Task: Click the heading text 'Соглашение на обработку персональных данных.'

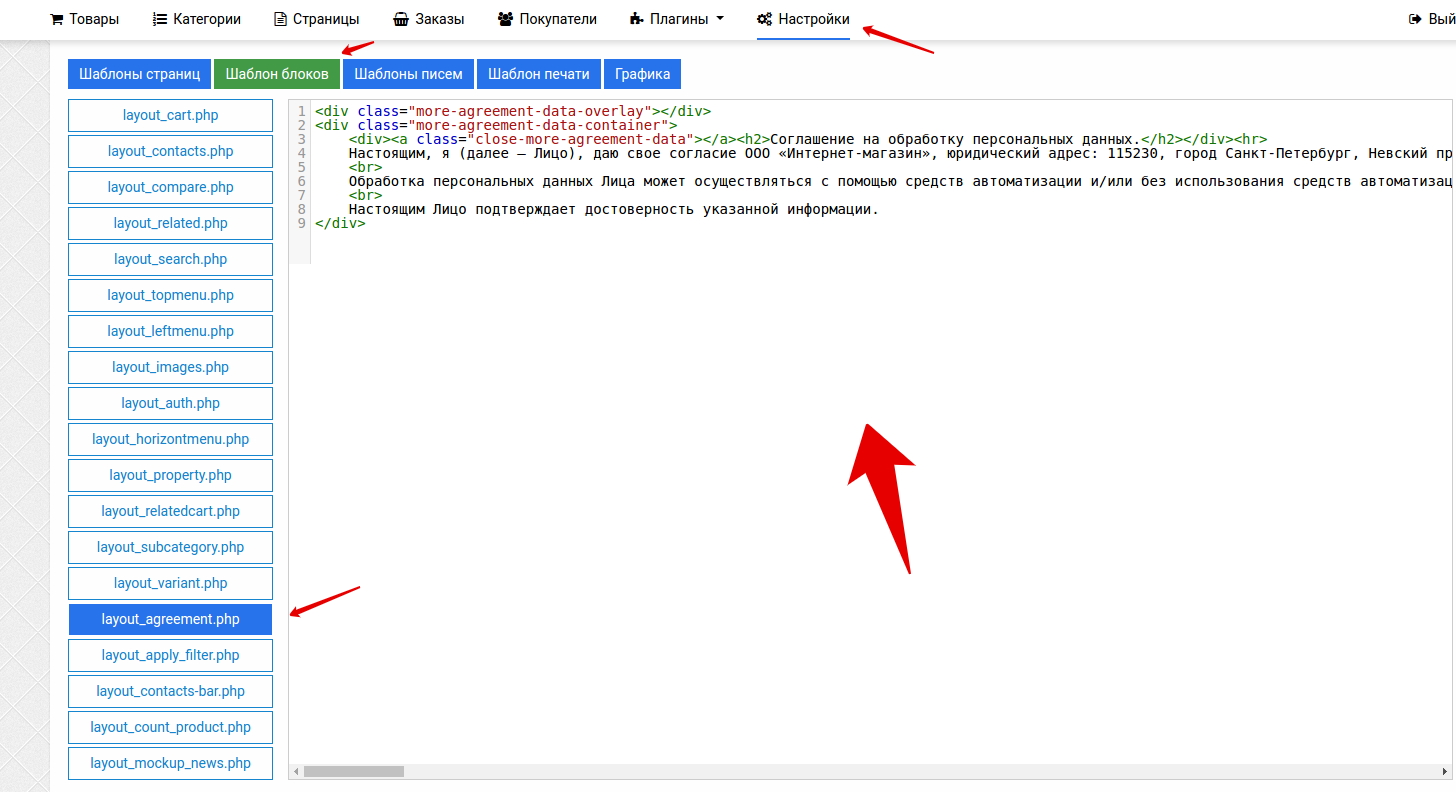Action: pos(955,139)
